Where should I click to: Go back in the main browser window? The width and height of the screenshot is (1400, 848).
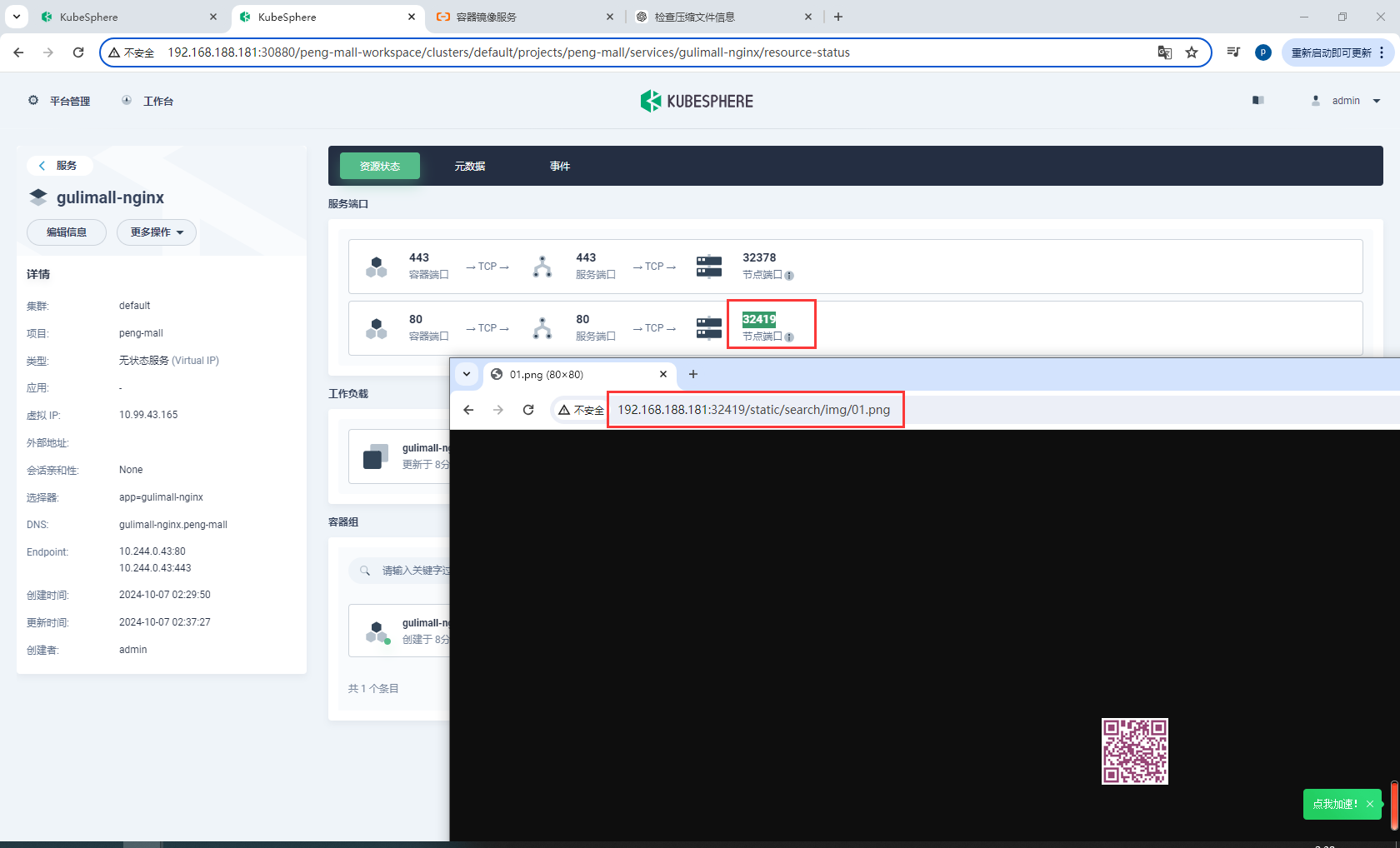[x=18, y=52]
